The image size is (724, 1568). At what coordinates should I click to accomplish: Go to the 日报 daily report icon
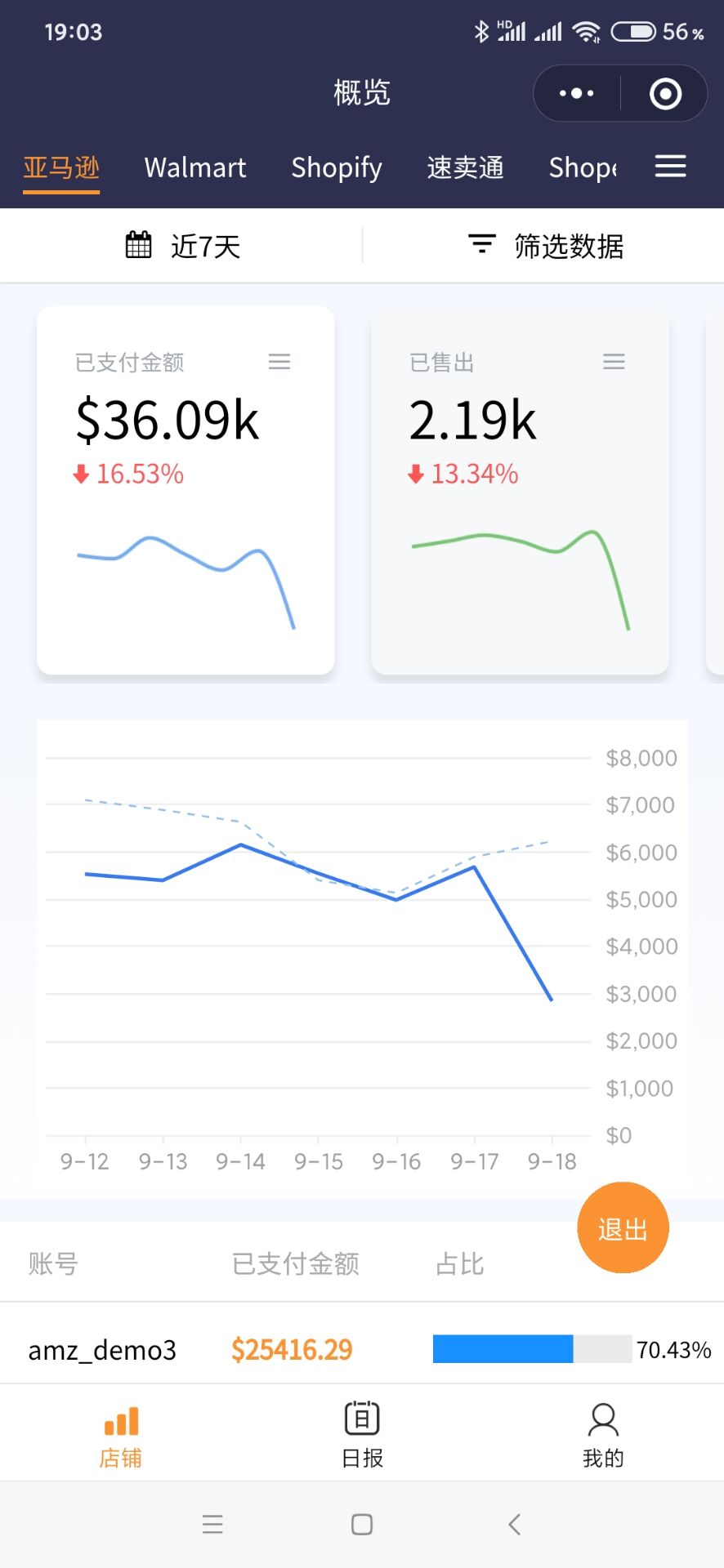pos(362,1419)
